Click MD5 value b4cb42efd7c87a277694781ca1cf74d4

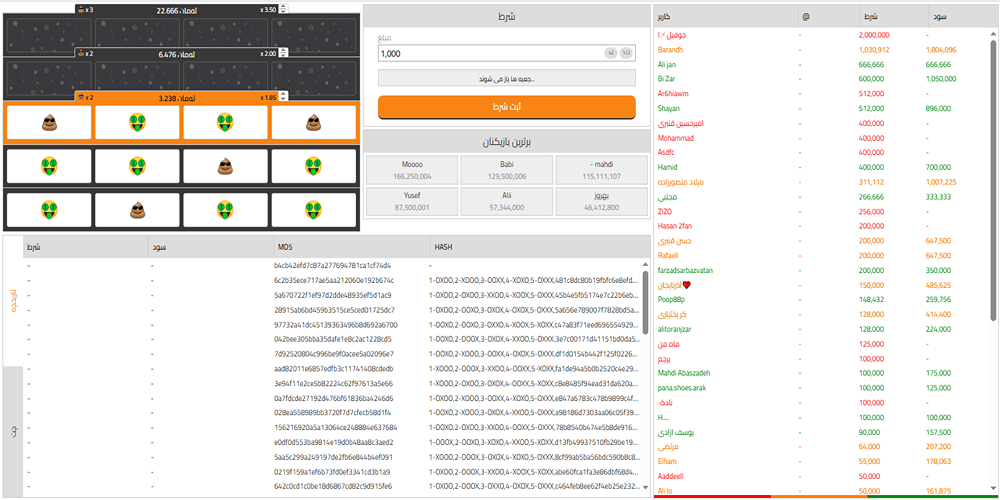click(332, 265)
